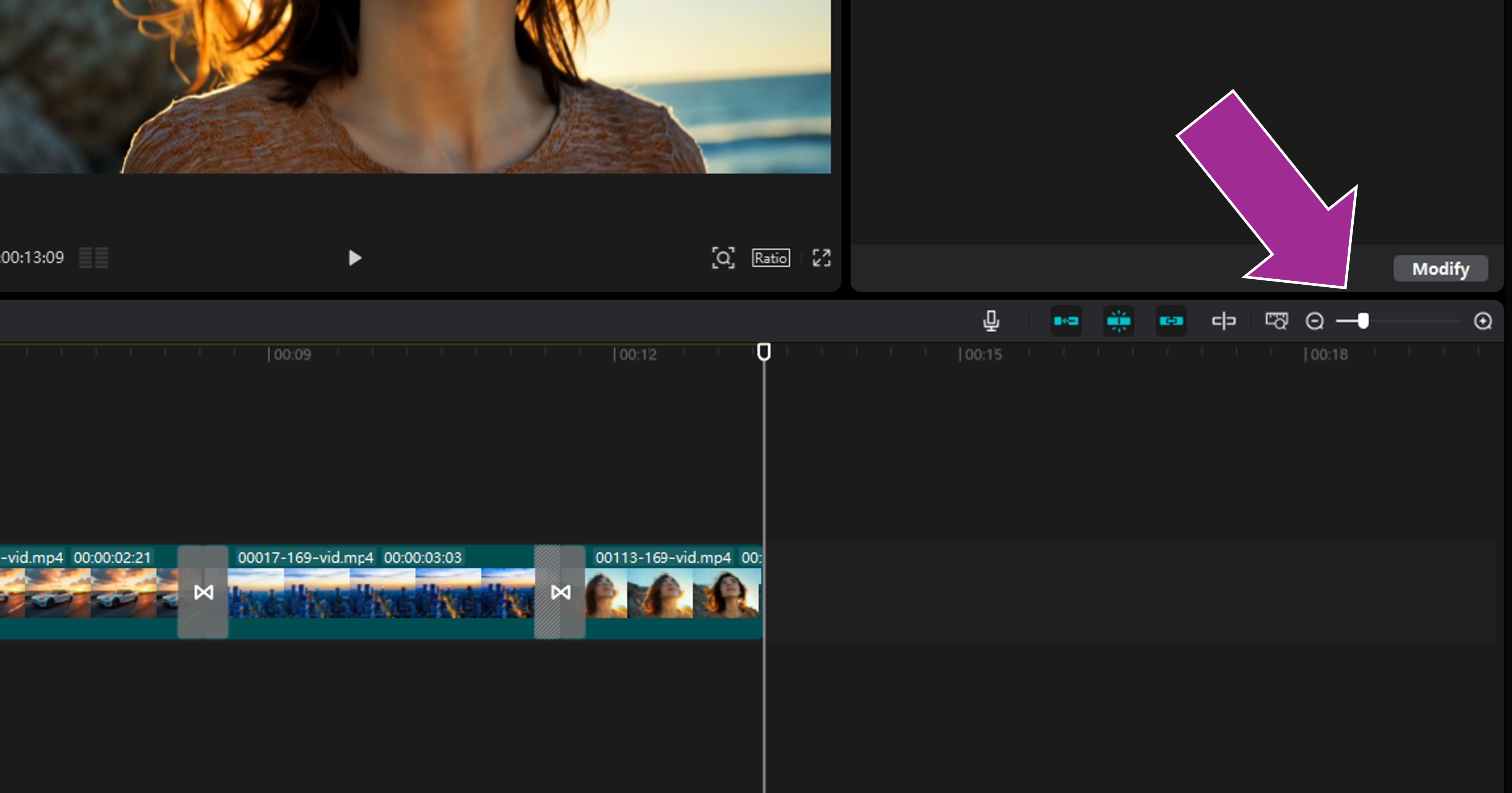This screenshot has height=793, width=1512.
Task: Select the 00017-169-vid.mp4 clip
Action: tap(380, 592)
